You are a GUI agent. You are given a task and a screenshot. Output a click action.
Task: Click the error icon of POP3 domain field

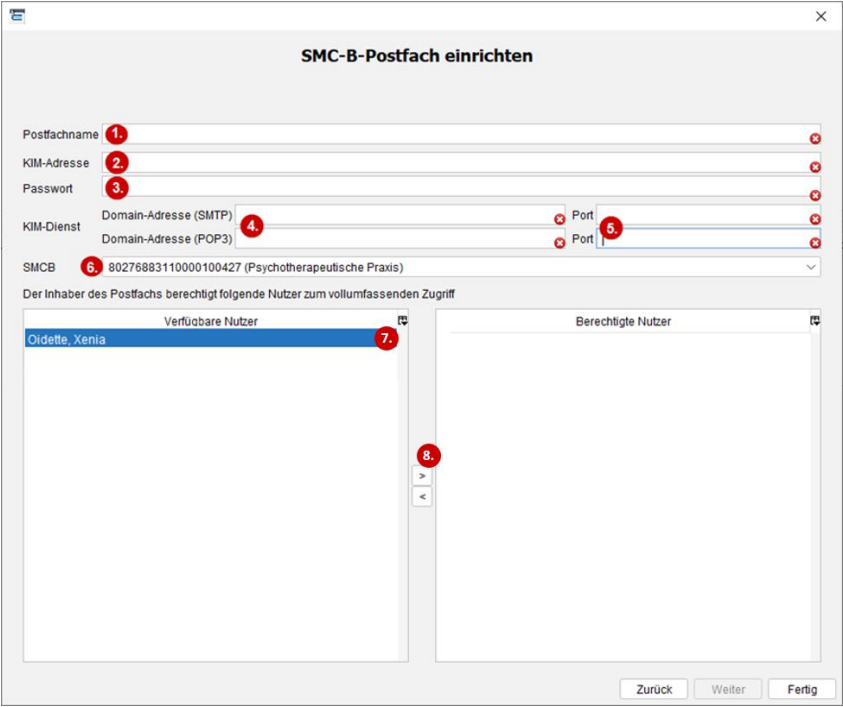560,243
